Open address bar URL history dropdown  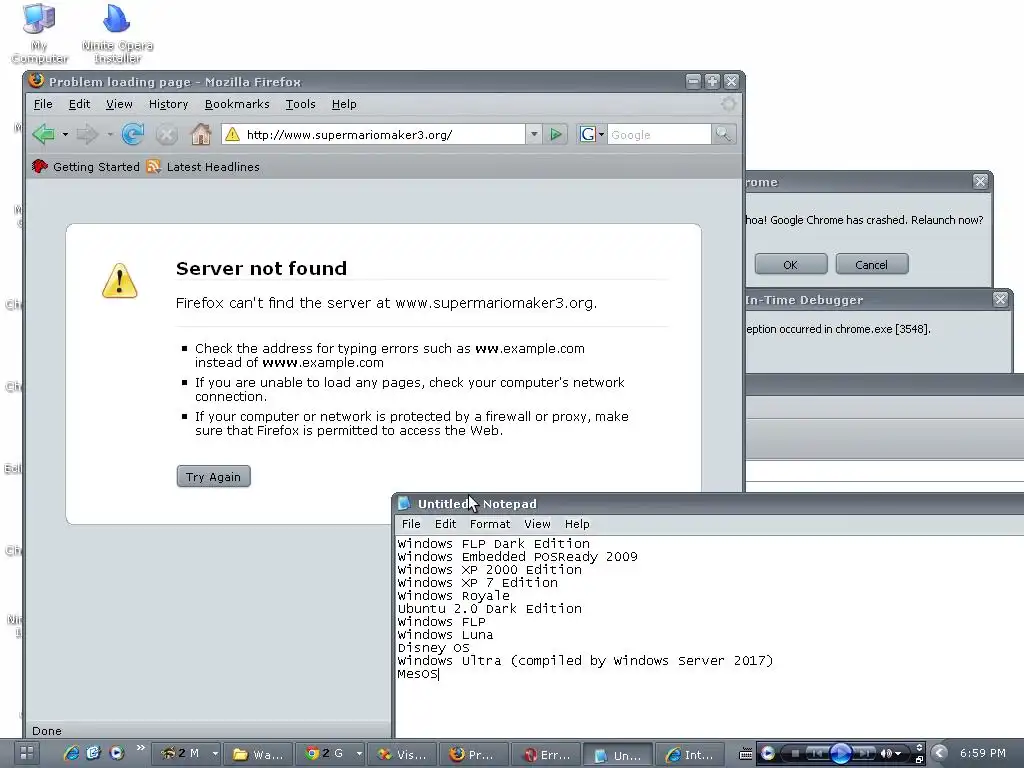(x=534, y=135)
